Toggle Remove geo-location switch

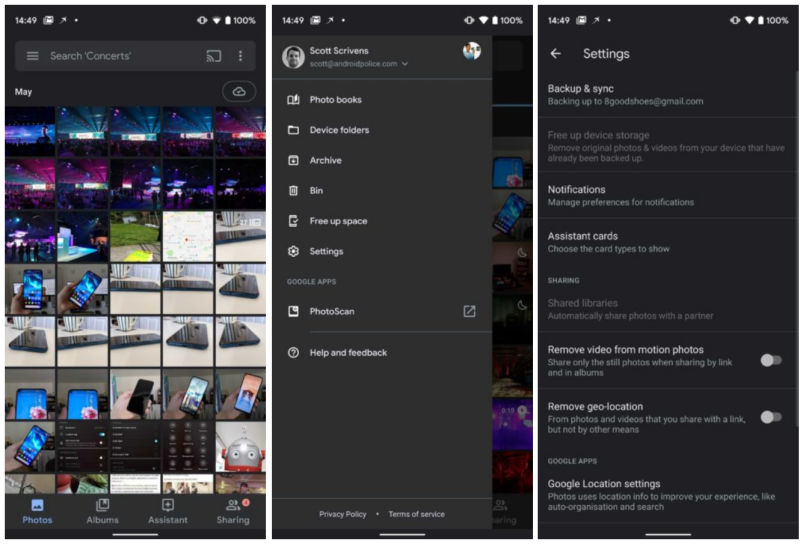(771, 417)
